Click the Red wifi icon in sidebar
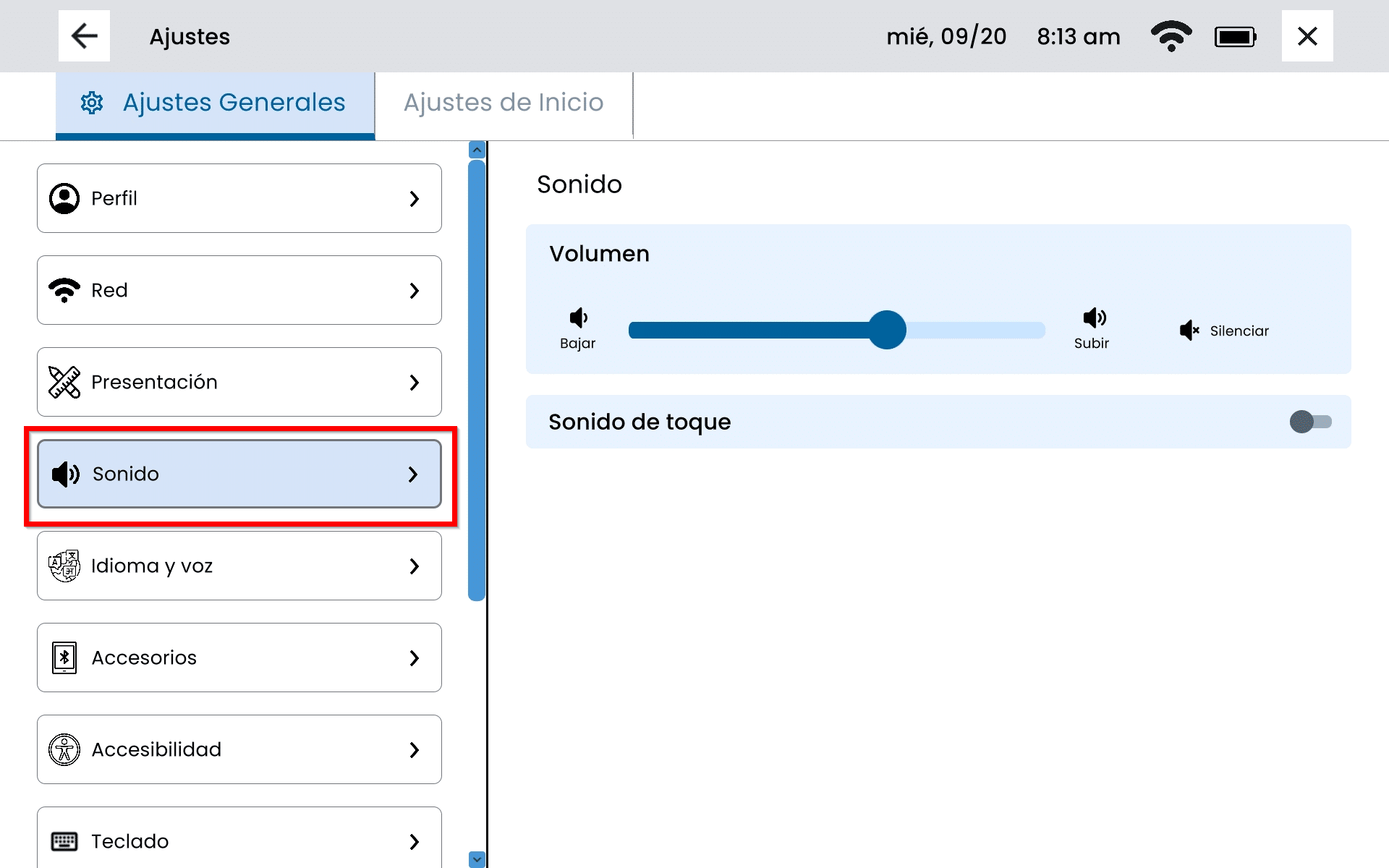 (x=64, y=290)
